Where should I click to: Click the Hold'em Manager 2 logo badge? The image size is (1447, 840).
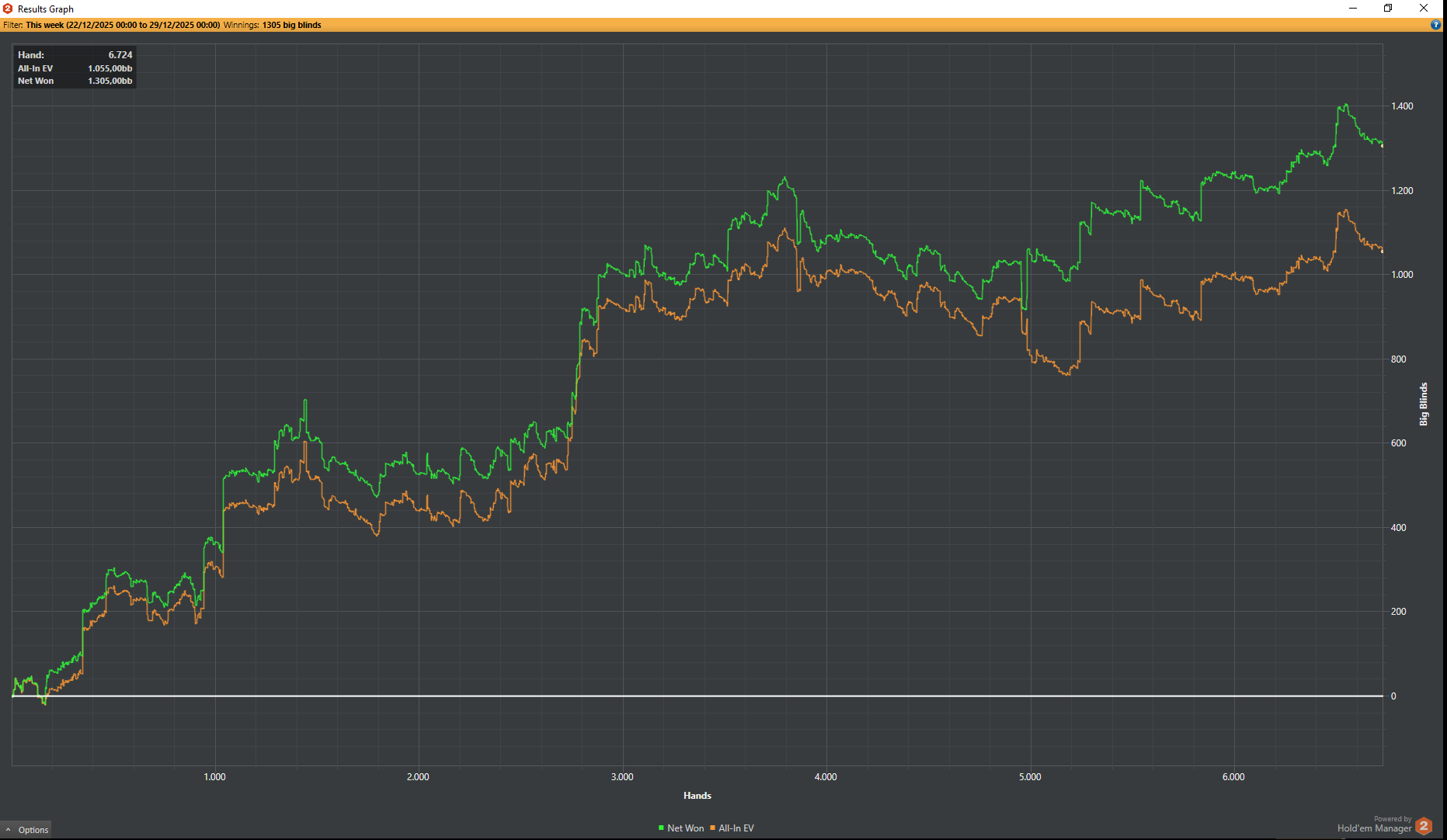pyautogui.click(x=1424, y=825)
